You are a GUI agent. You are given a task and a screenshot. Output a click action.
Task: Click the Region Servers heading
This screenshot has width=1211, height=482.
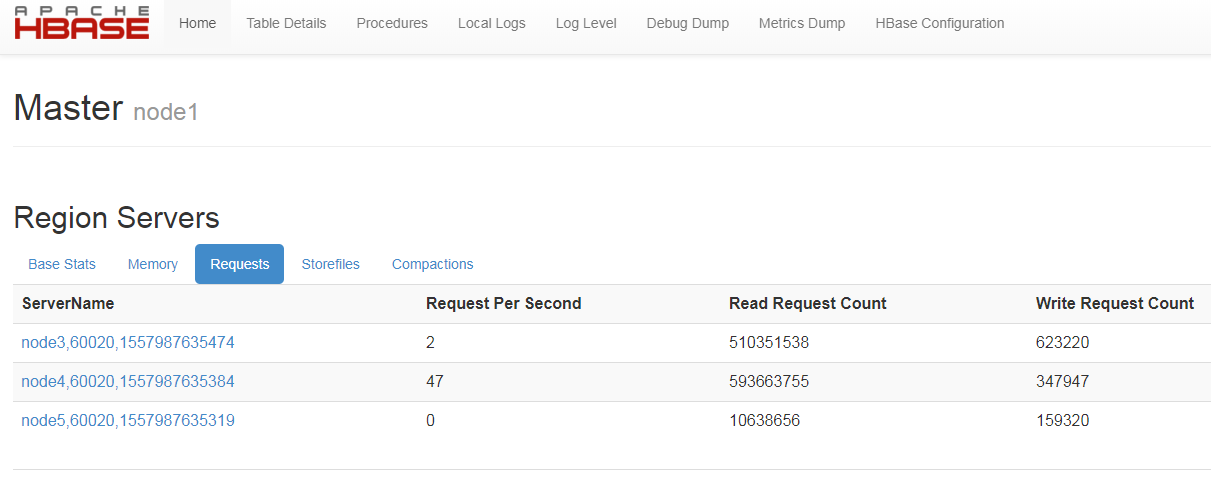117,218
